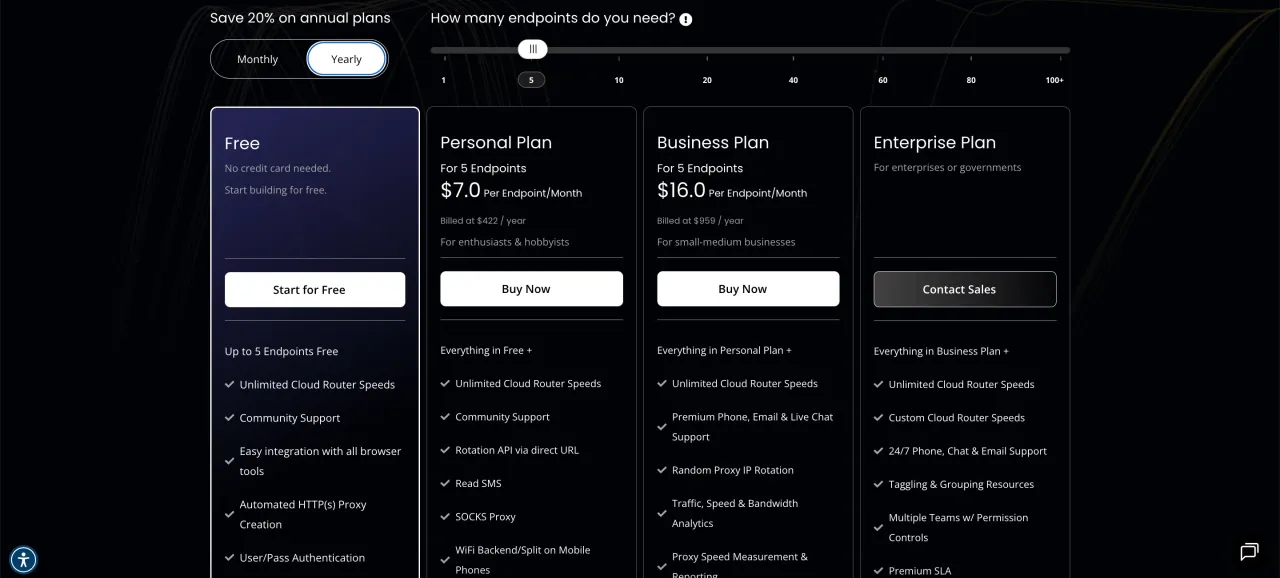Click the endpoint slider handle

(533, 49)
